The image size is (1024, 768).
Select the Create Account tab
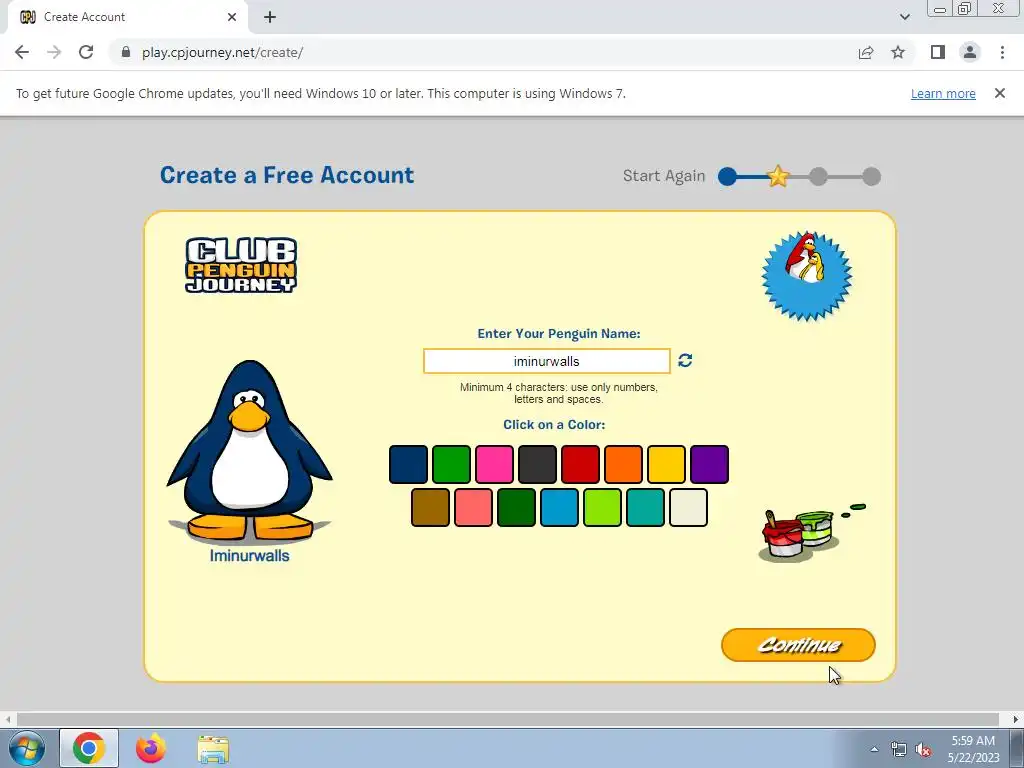click(x=127, y=17)
